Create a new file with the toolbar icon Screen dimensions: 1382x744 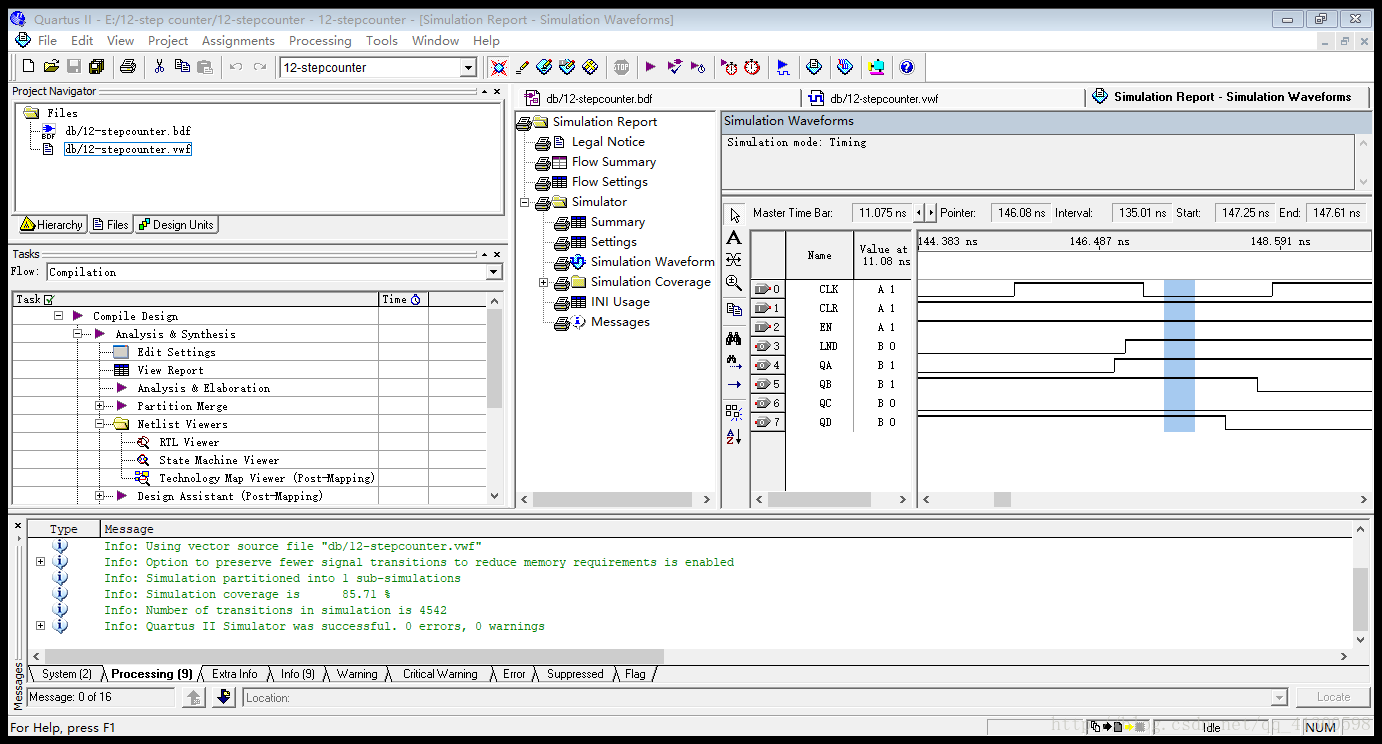(28, 67)
